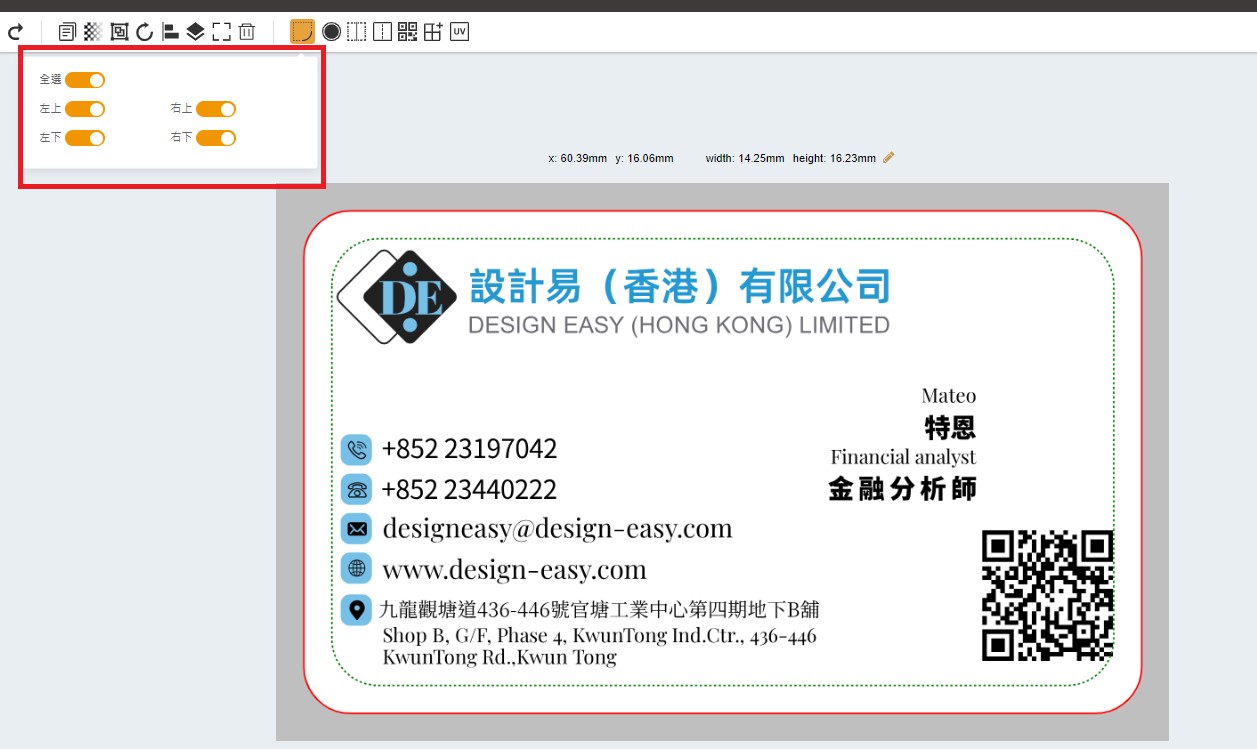Click the QR code tool icon
Screen dimensions: 1257x749
(x=407, y=32)
